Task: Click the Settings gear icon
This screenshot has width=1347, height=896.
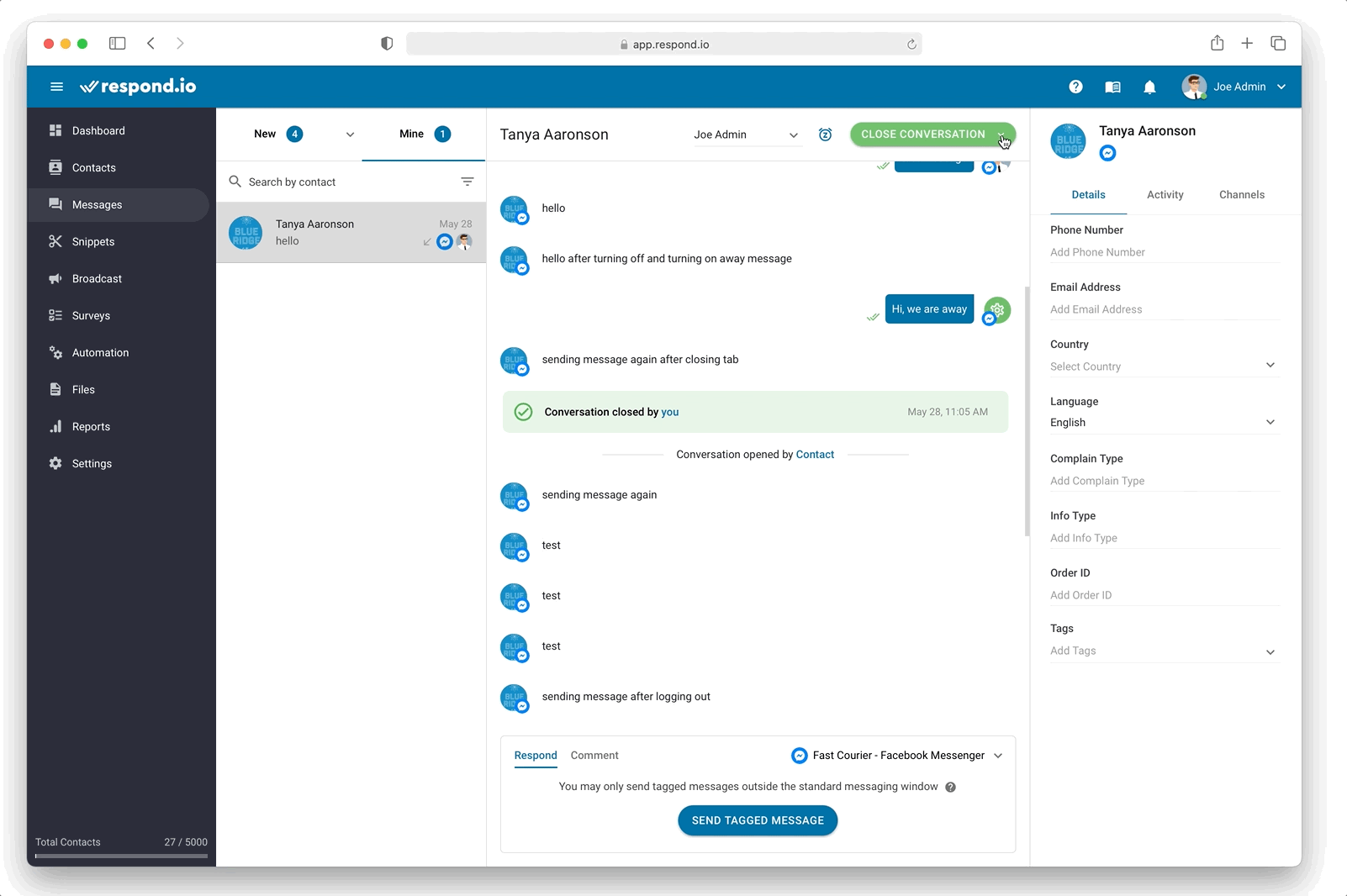Action: pos(55,463)
